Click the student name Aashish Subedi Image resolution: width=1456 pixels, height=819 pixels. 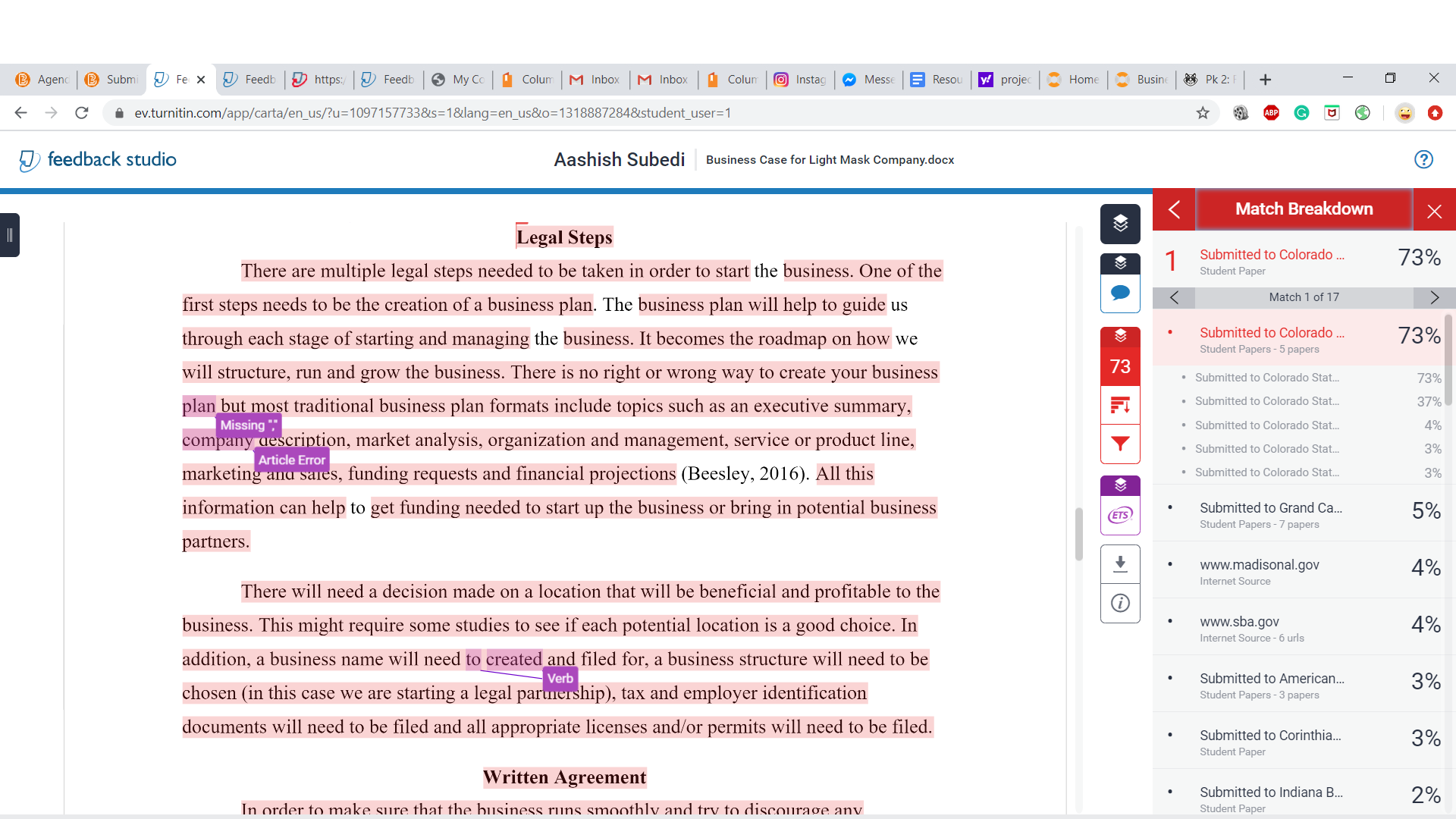click(x=619, y=160)
